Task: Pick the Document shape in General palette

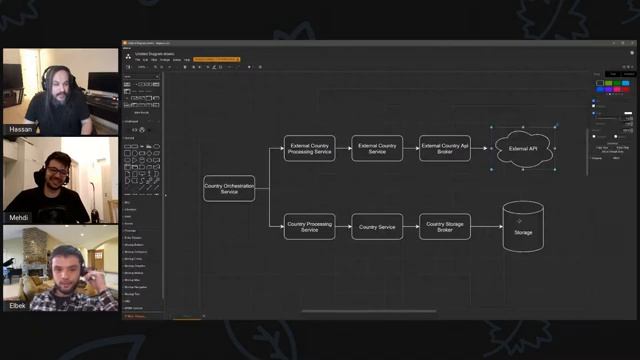Action: pyautogui.click(x=156, y=160)
